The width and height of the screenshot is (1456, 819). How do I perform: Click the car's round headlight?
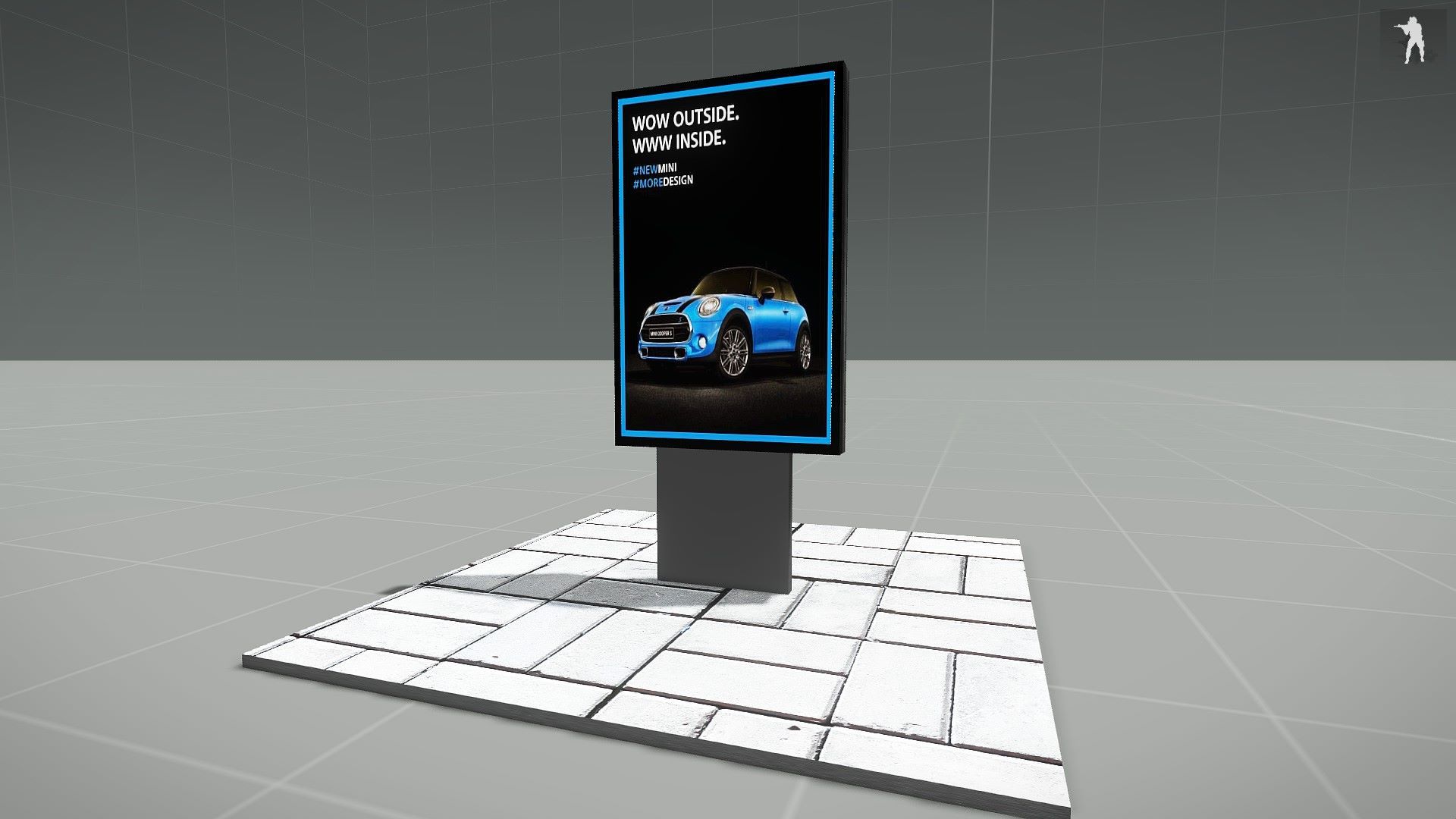coord(708,306)
